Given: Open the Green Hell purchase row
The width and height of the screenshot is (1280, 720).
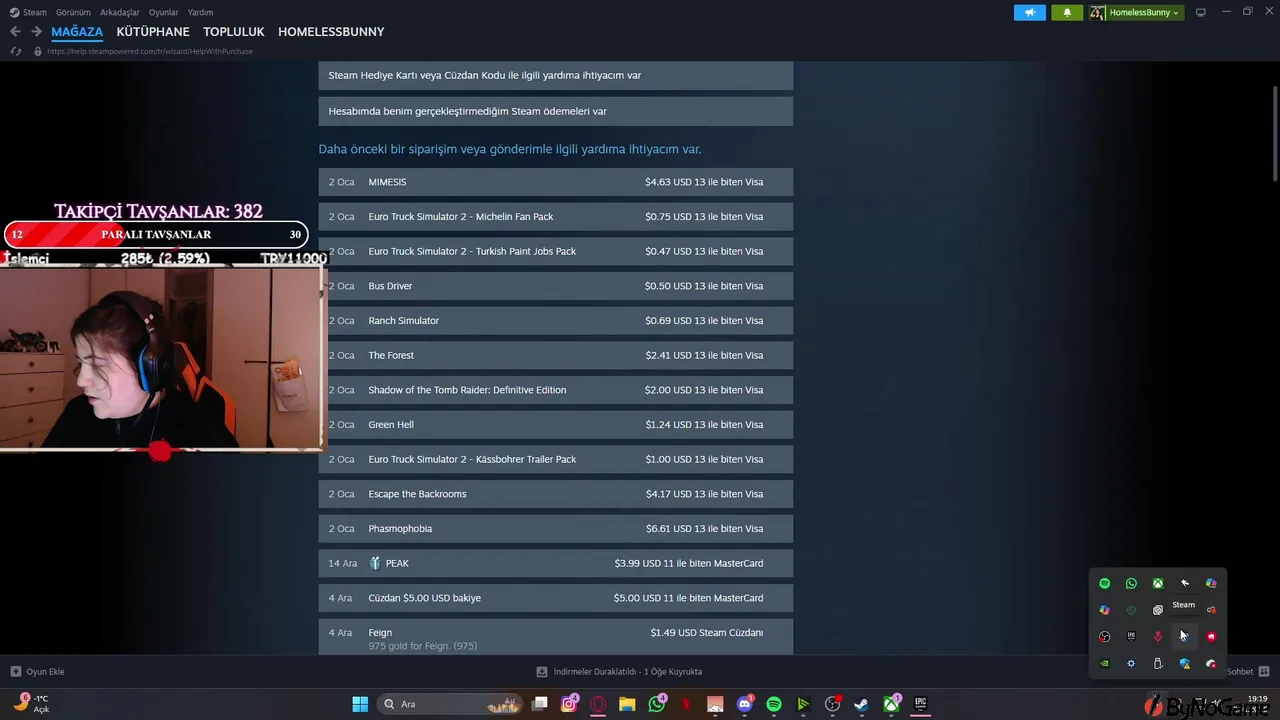Looking at the screenshot, I should (x=556, y=424).
